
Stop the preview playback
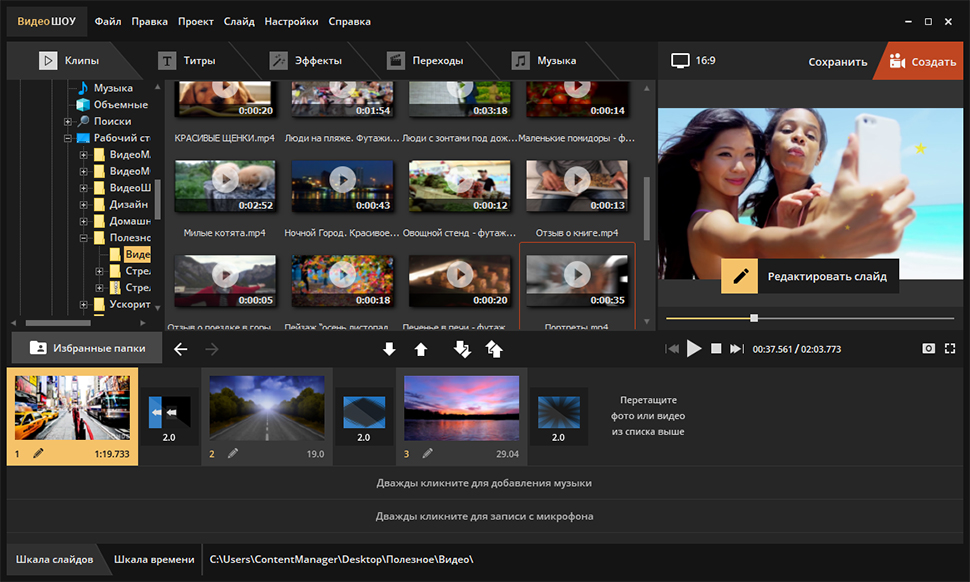(716, 349)
